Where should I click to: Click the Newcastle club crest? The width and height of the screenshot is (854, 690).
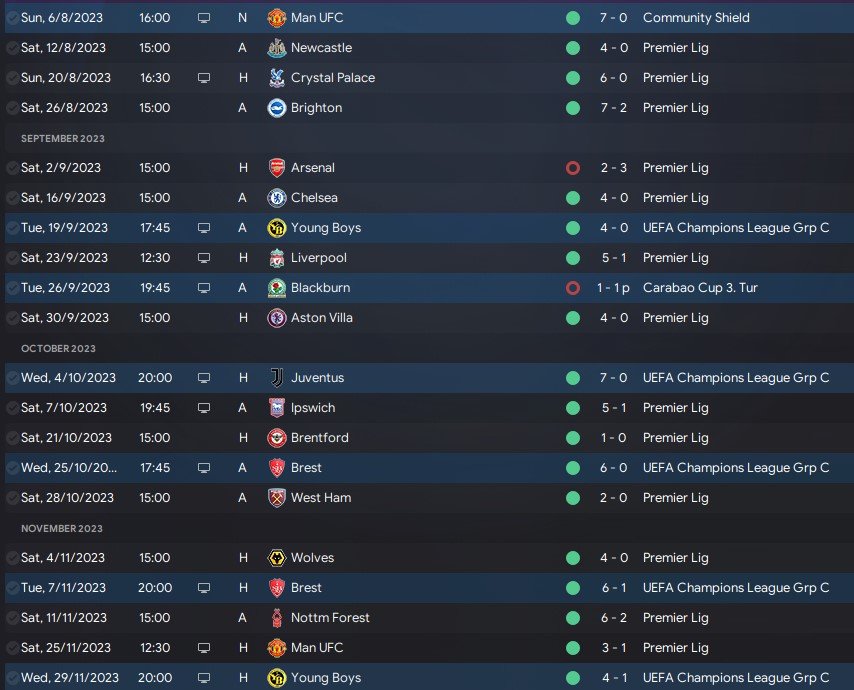277,48
